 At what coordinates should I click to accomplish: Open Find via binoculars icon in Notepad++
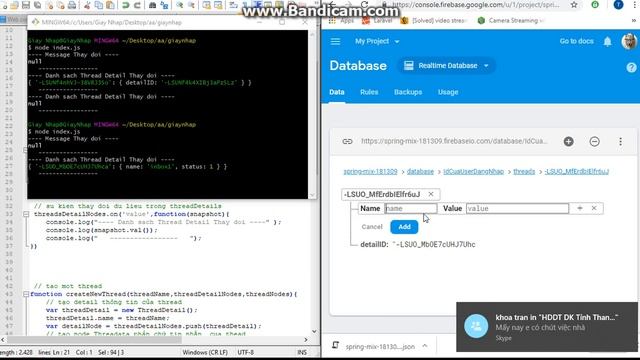coord(152,5)
